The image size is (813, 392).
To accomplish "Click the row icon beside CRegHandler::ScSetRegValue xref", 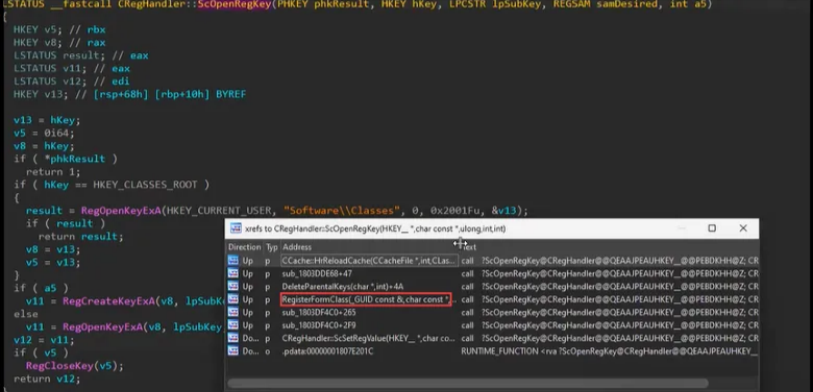I will (x=233, y=338).
